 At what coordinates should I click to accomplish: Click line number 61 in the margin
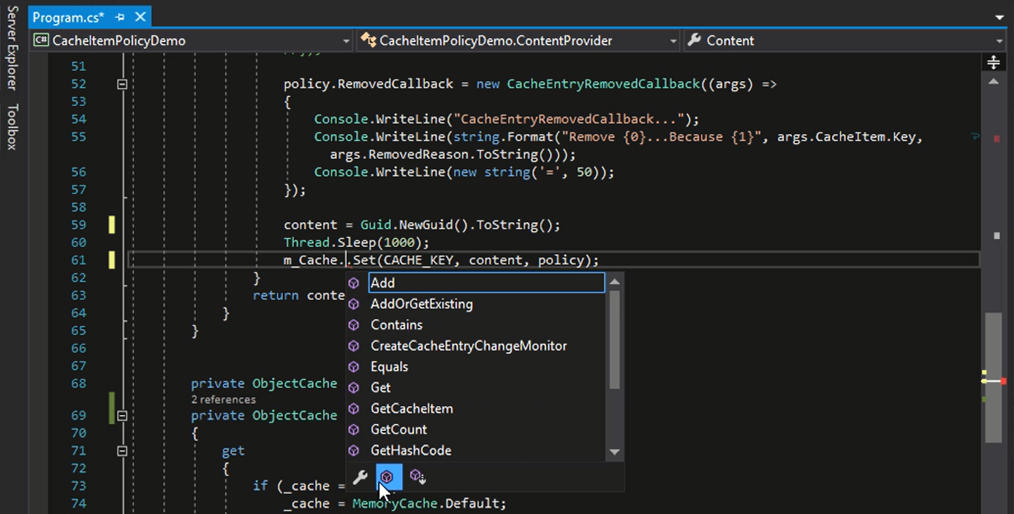pyautogui.click(x=78, y=260)
